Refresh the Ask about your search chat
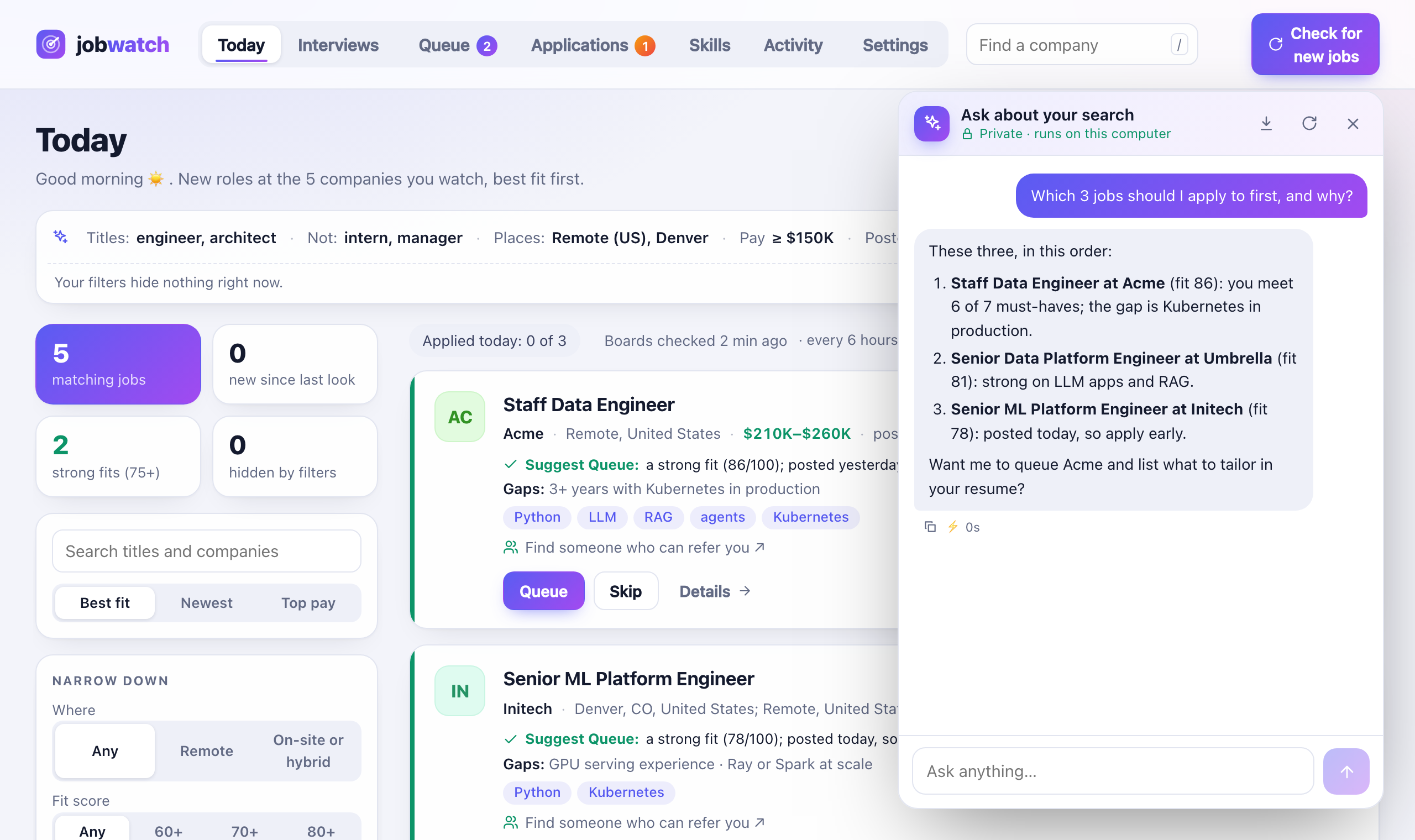The width and height of the screenshot is (1415, 840). point(1309,123)
